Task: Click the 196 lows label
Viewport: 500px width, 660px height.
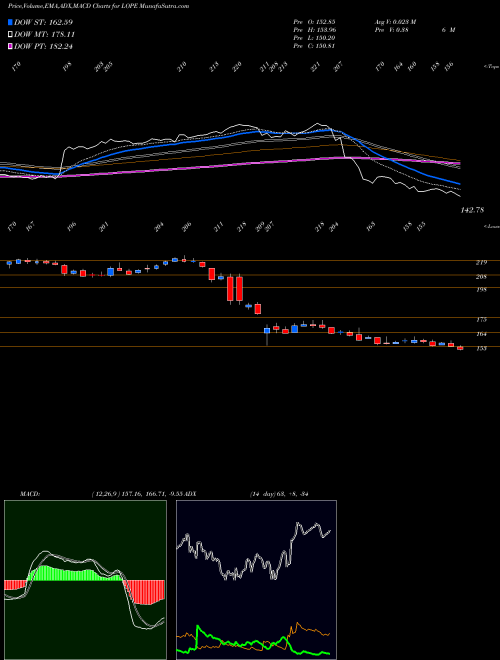Action: click(x=72, y=226)
